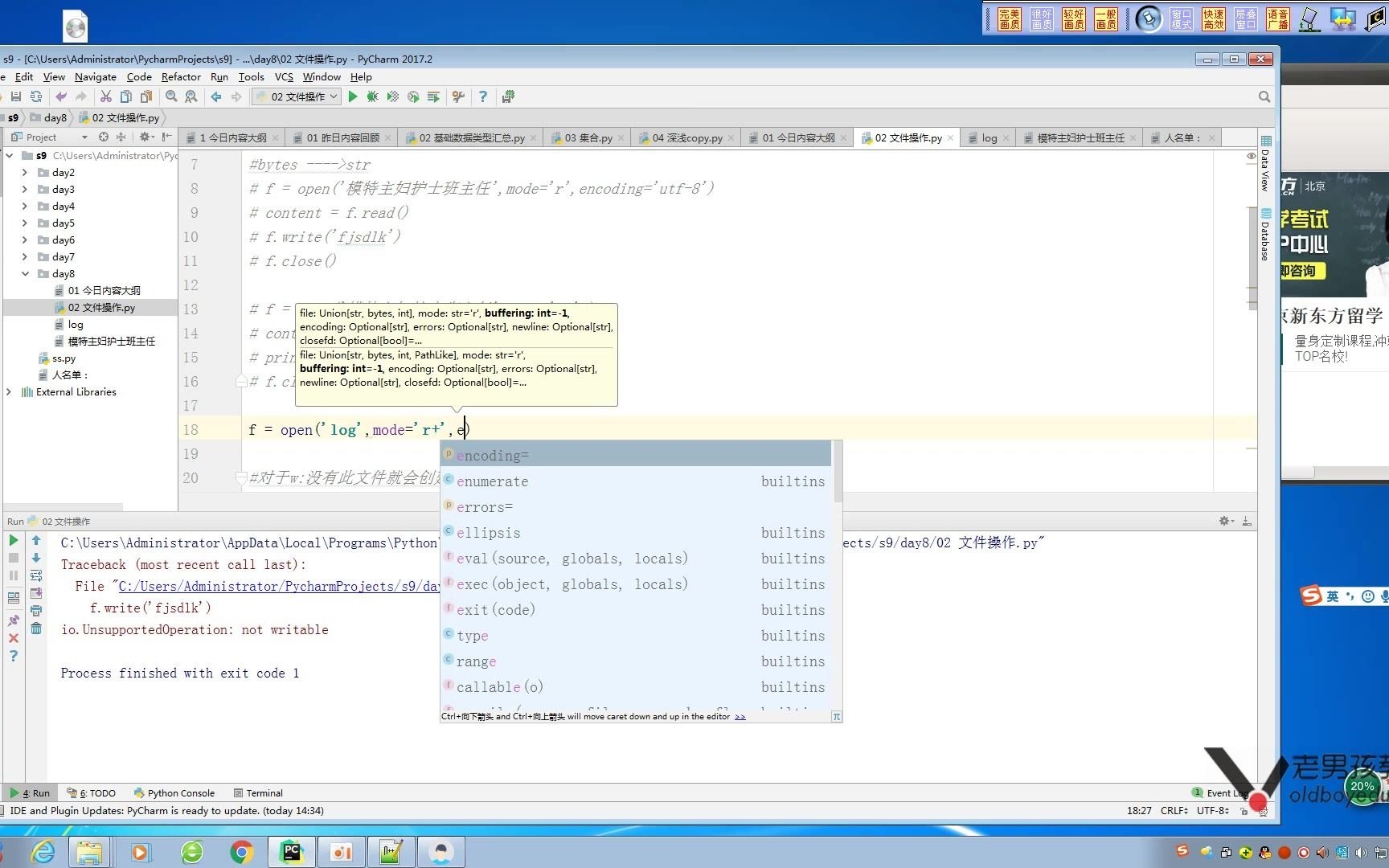The height and width of the screenshot is (868, 1389).
Task: Click the Cut scissors icon
Action: pos(105,96)
